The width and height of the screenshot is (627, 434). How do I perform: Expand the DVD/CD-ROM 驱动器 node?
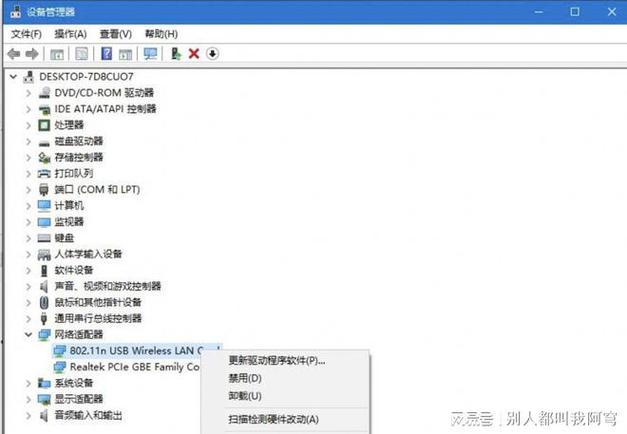pos(28,93)
